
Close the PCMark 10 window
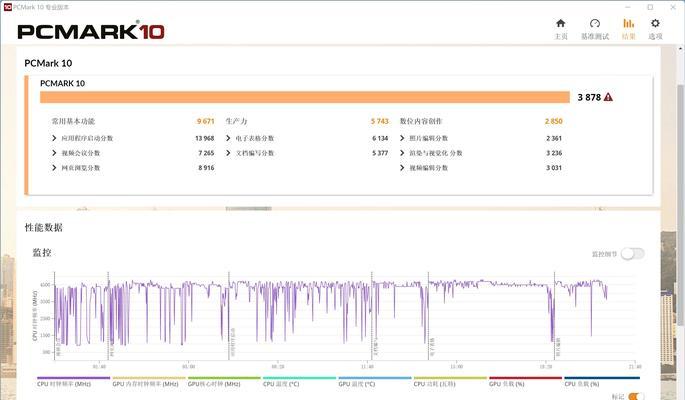coord(673,7)
